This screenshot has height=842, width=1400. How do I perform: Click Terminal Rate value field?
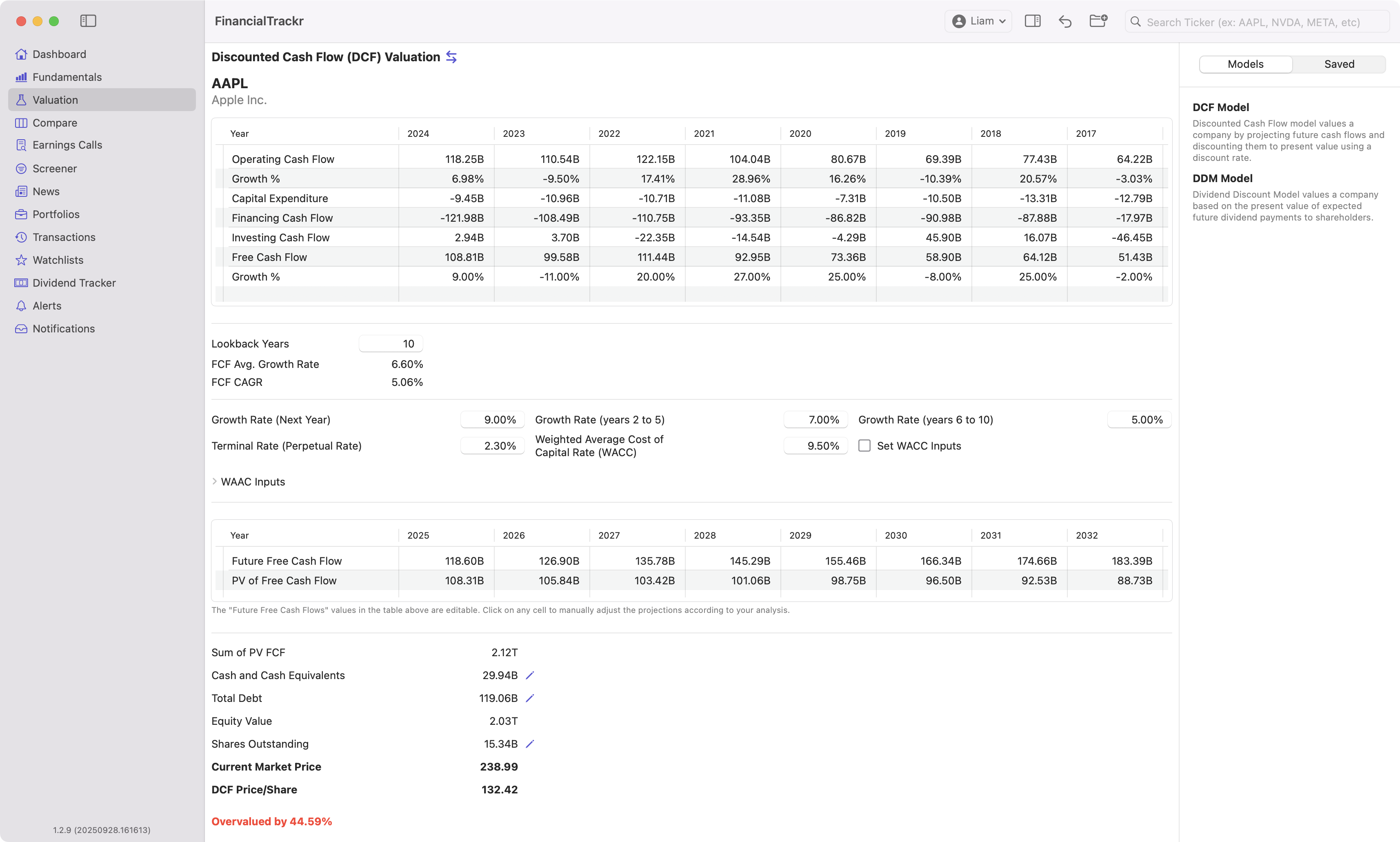[492, 446]
